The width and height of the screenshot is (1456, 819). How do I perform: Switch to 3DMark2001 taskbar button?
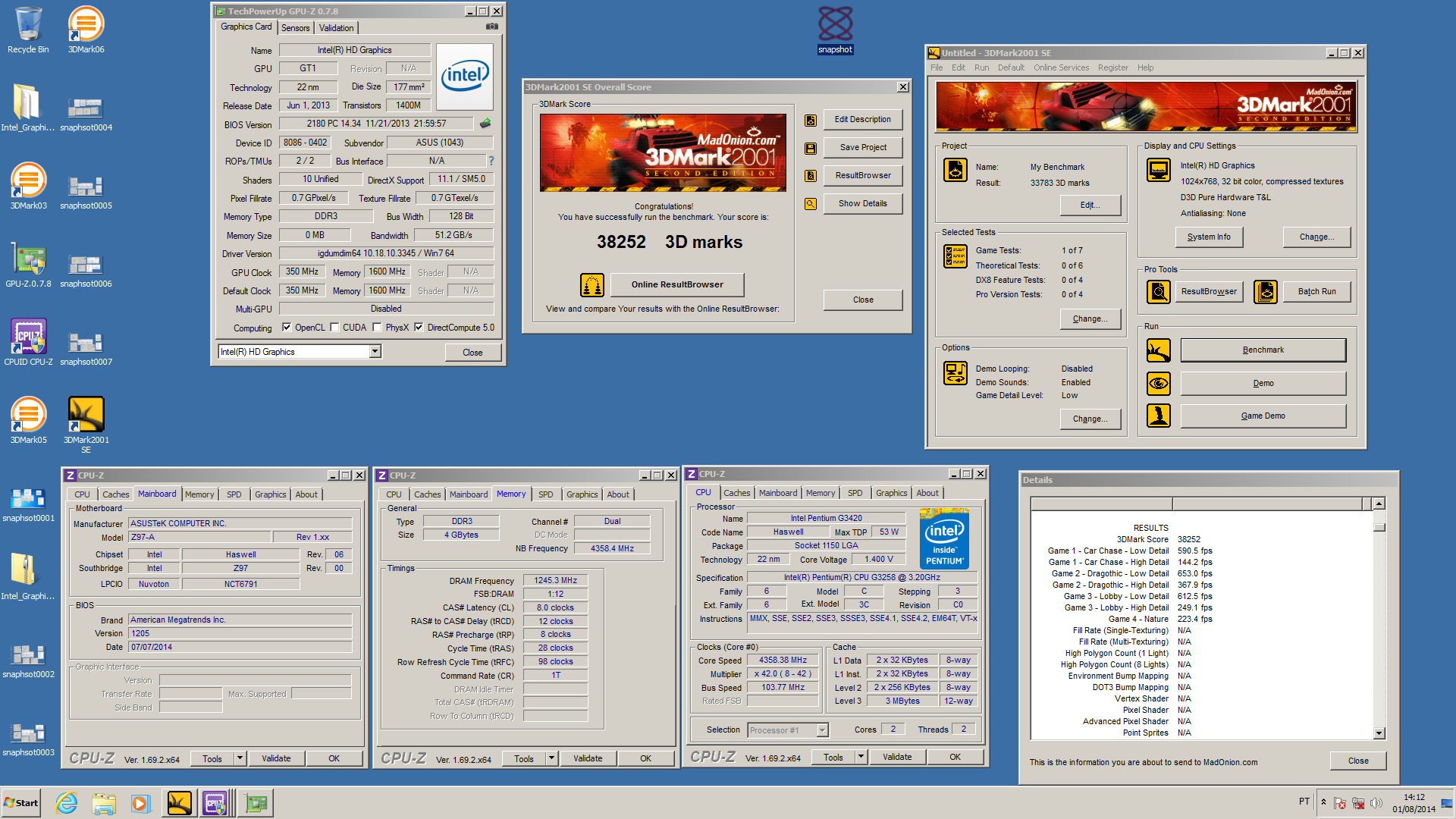pyautogui.click(x=180, y=803)
